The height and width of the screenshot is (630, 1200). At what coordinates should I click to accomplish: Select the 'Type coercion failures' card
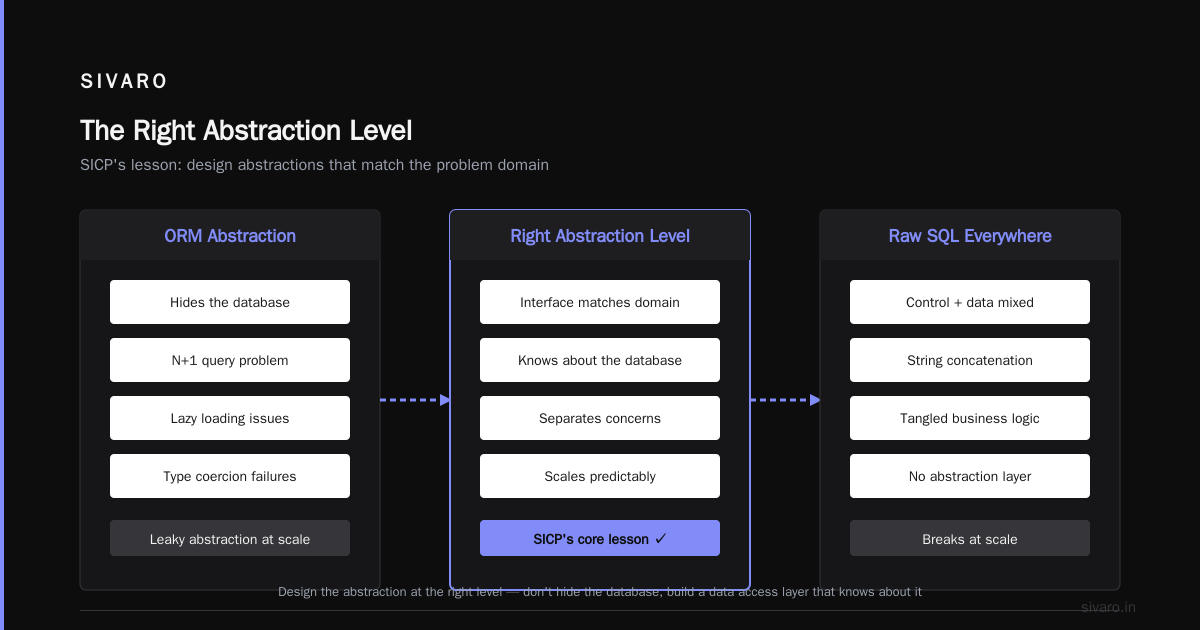pos(230,476)
